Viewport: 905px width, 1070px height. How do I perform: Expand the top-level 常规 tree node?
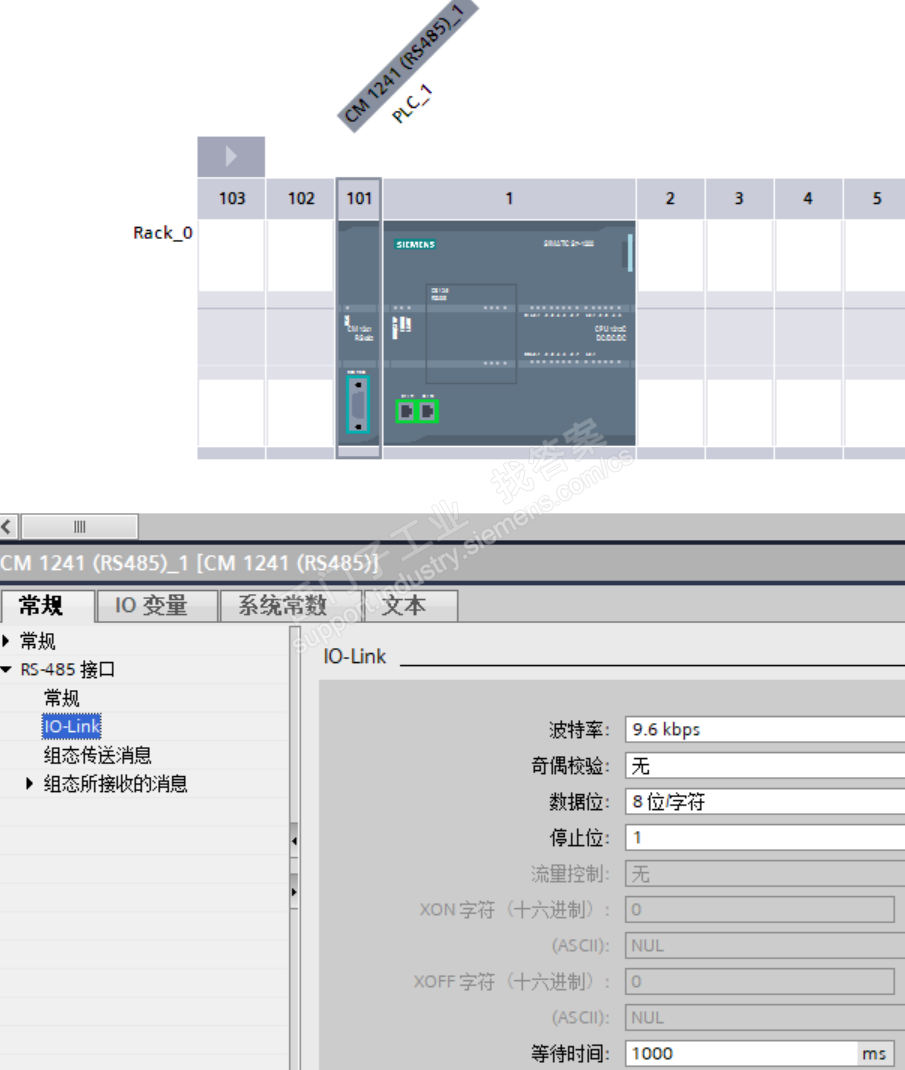tap(6, 641)
